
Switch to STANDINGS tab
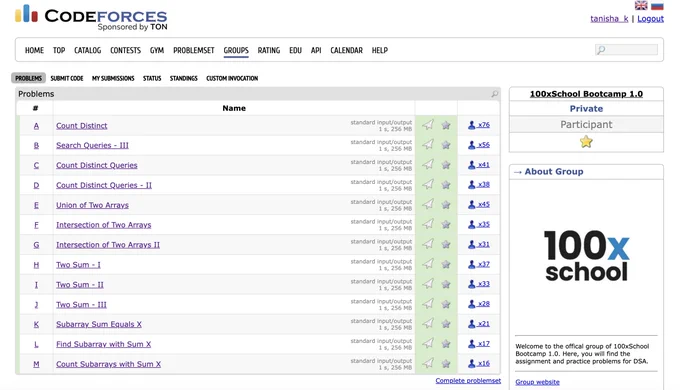point(183,79)
